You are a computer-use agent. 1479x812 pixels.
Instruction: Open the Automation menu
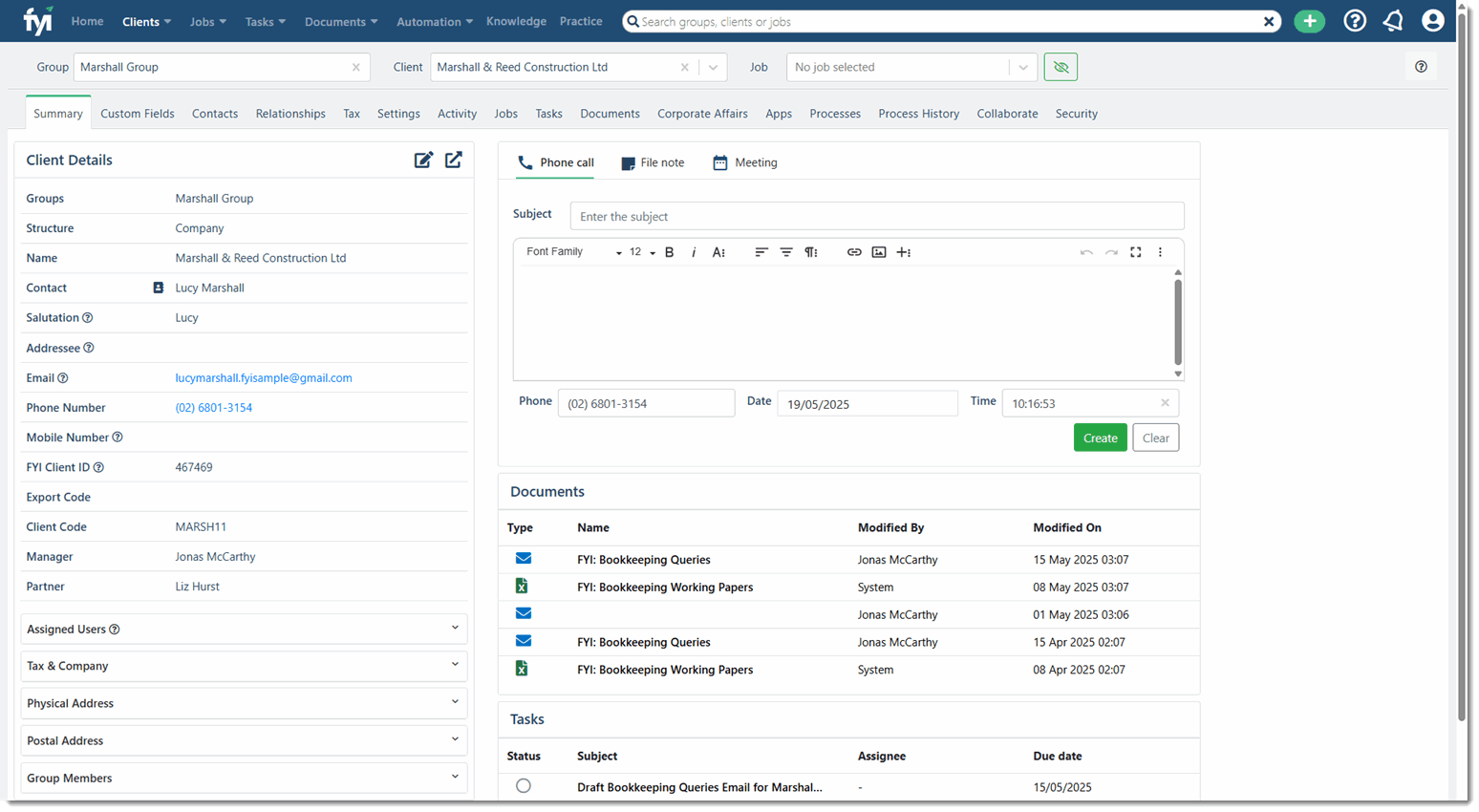tap(434, 20)
